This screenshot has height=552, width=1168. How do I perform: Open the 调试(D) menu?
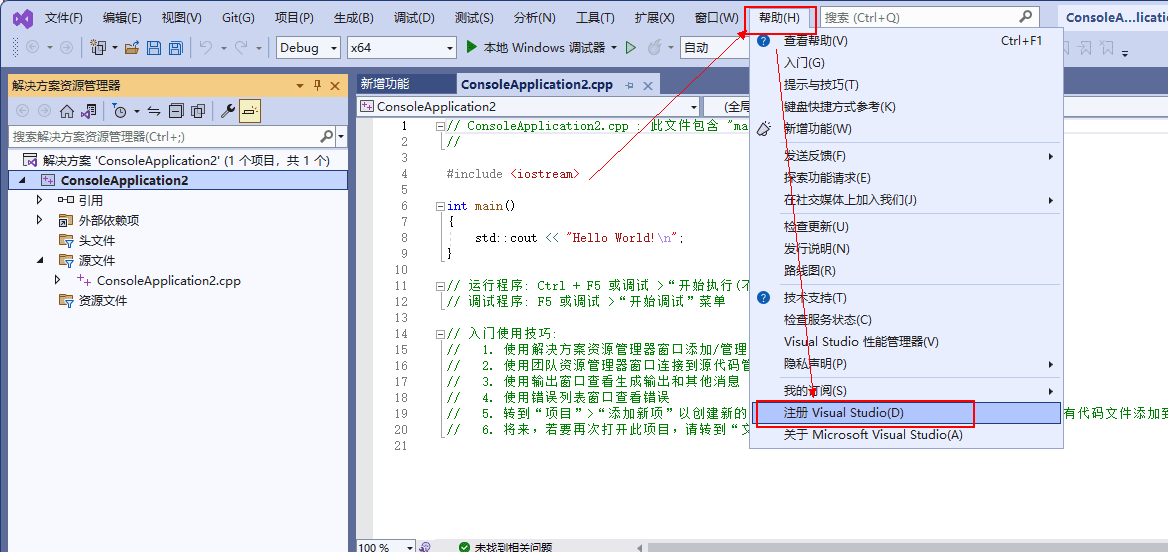coord(414,18)
